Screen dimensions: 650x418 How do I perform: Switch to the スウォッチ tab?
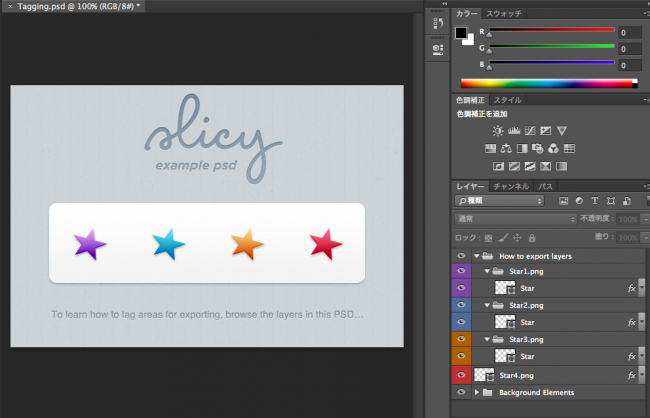[x=504, y=14]
